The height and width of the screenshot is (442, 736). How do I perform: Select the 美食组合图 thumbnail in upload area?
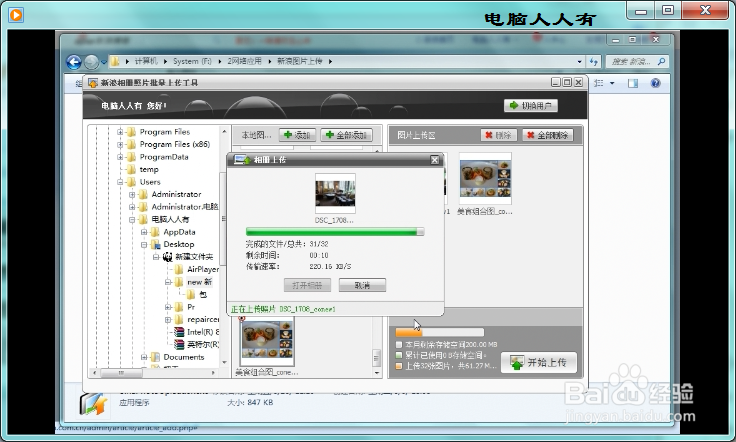[485, 178]
